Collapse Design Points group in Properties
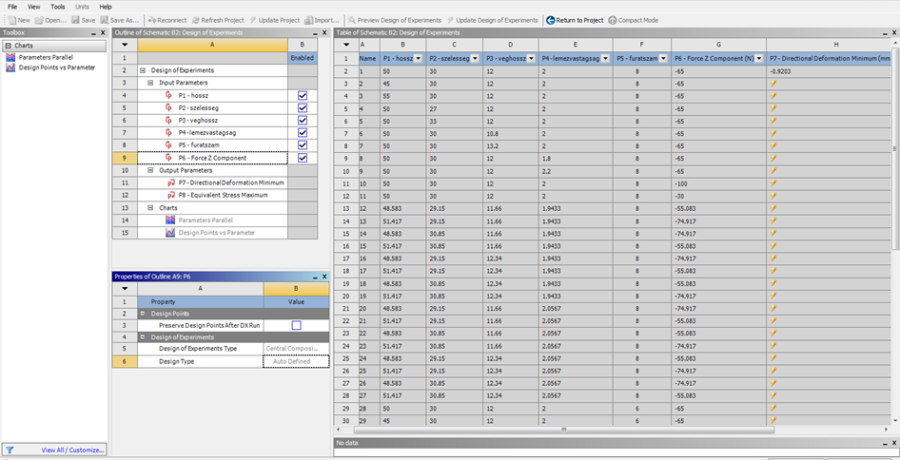Screen dimensions: 900x460 142,314
